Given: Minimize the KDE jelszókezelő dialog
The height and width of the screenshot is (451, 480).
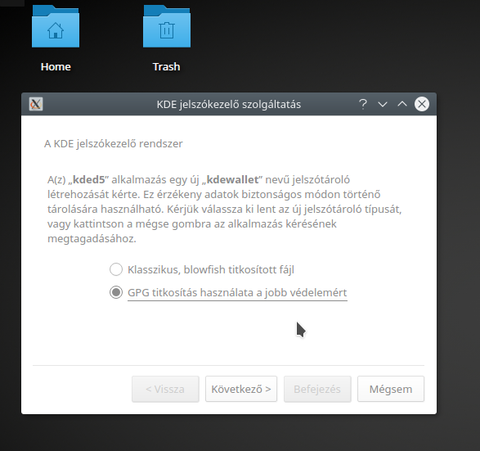Looking at the screenshot, I should point(383,104).
